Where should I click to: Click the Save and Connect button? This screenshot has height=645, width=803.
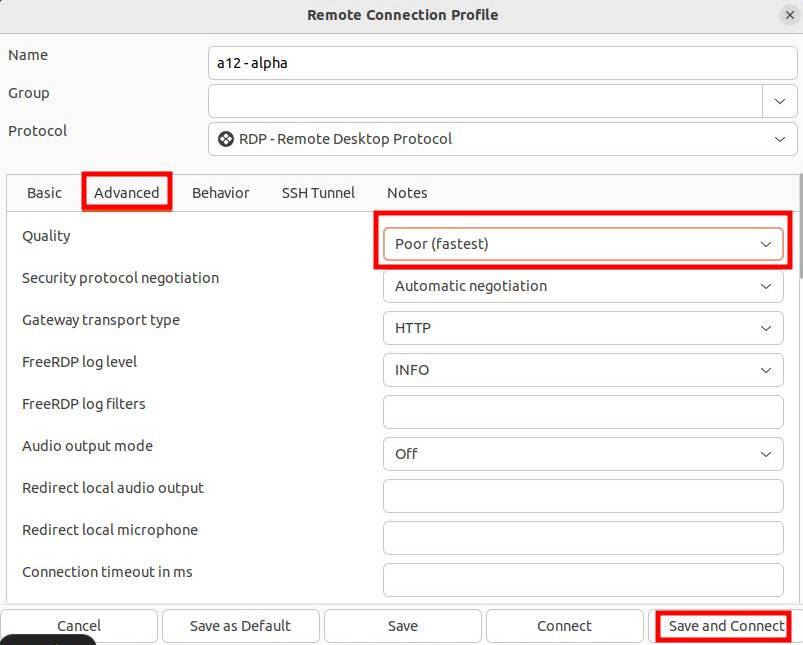[726, 626]
